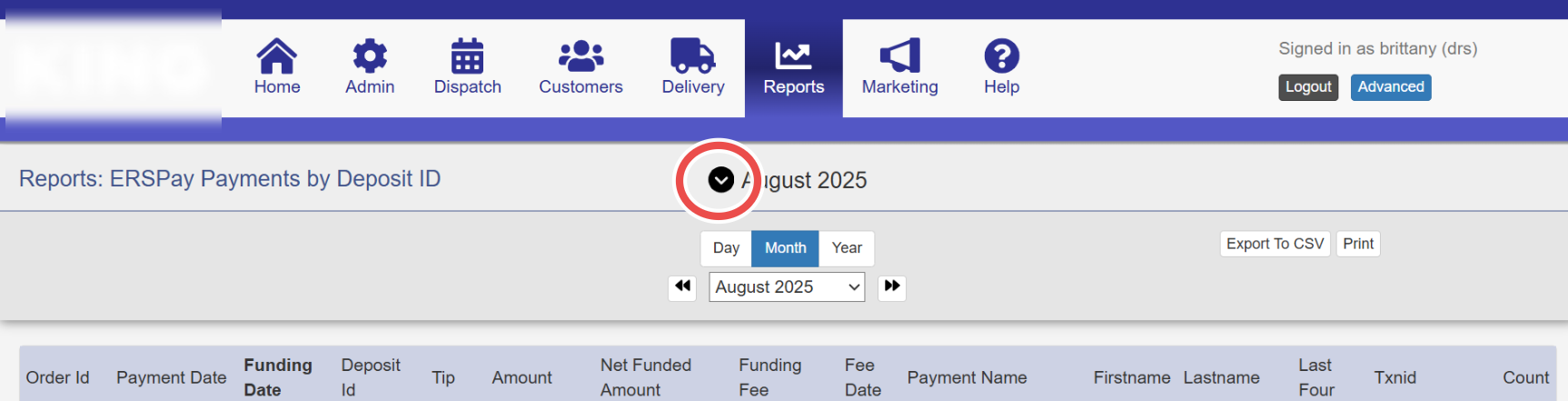Open the Customers people icon
Image resolution: width=1568 pixels, height=401 pixels.
coord(581,55)
